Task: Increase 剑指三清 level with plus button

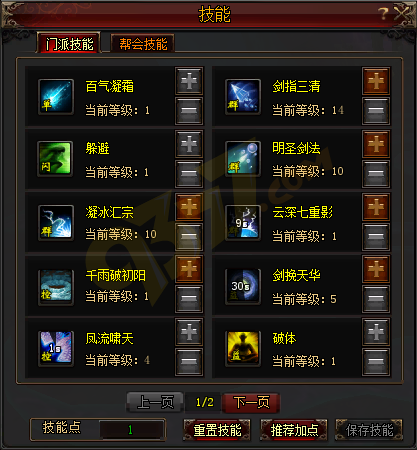Action: click(x=376, y=81)
